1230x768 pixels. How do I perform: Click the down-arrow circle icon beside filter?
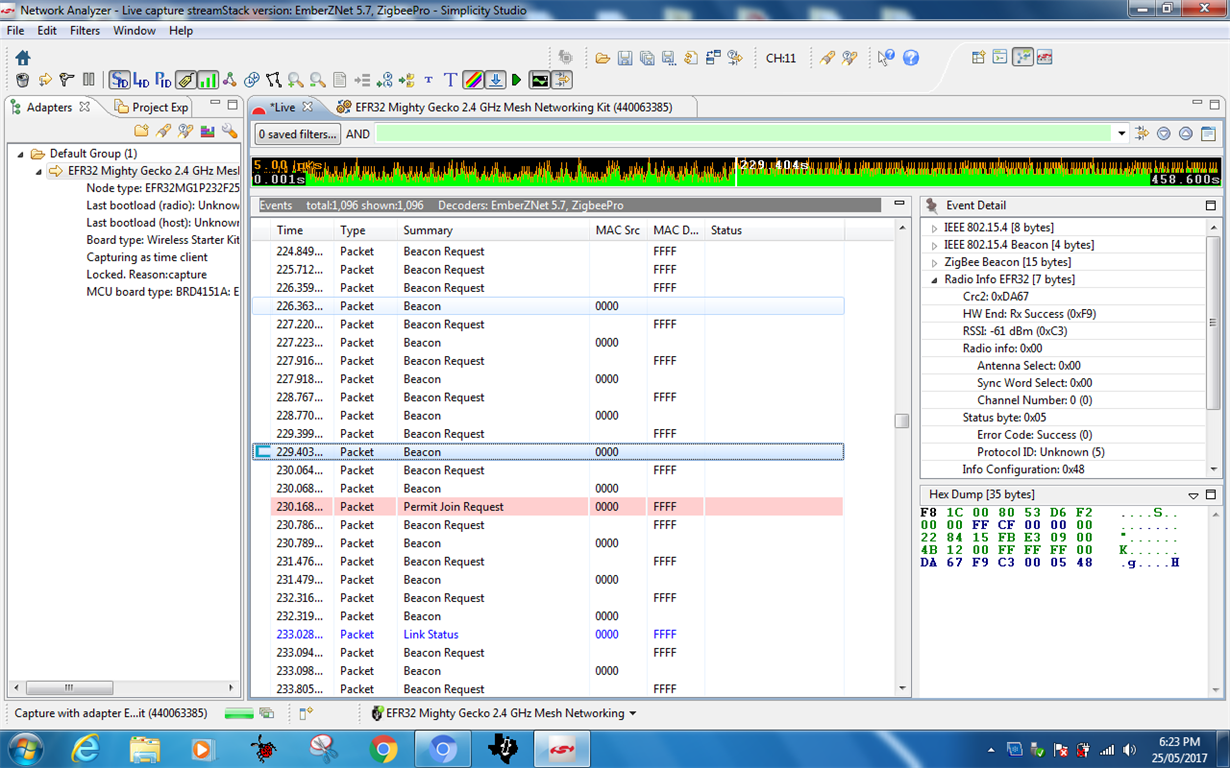pyautogui.click(x=1164, y=134)
